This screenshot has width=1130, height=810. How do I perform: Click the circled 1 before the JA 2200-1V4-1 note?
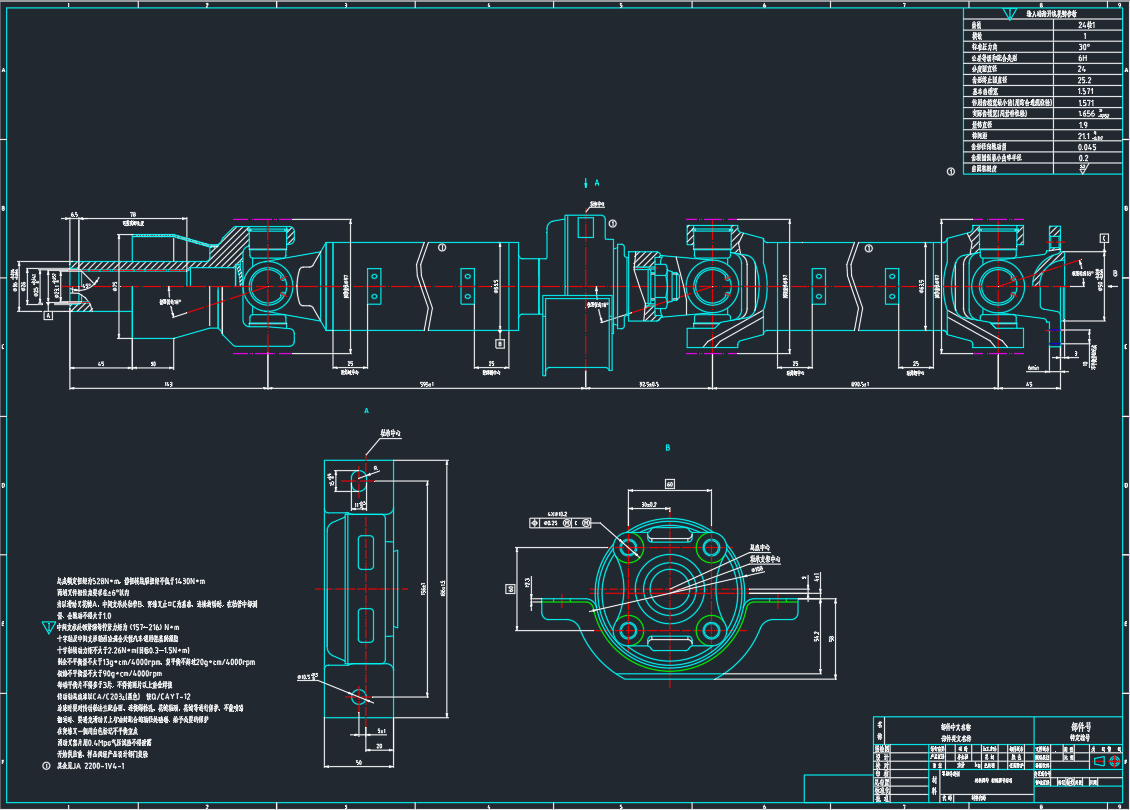47,766
